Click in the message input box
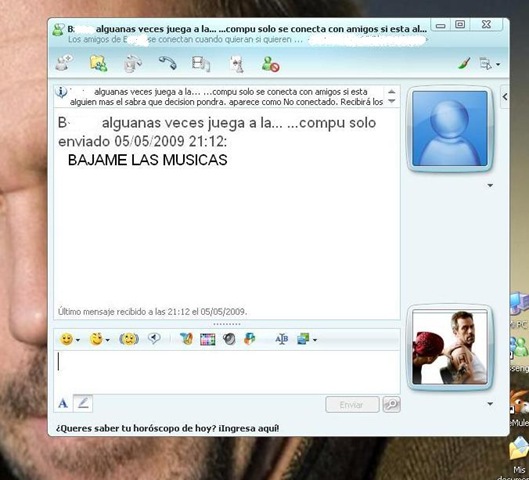 (227, 371)
